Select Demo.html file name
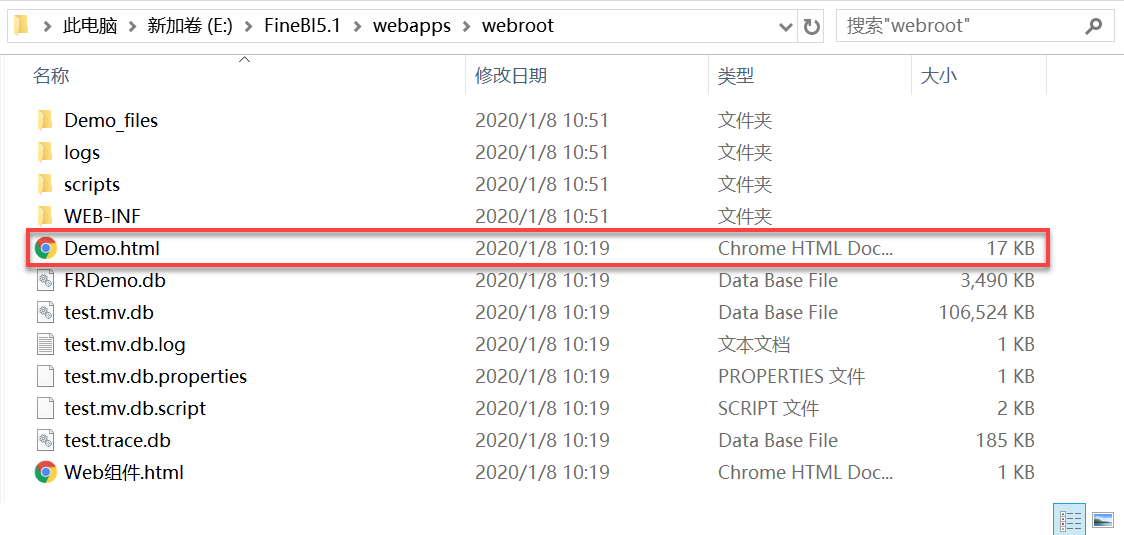This screenshot has height=535, width=1124. [112, 248]
